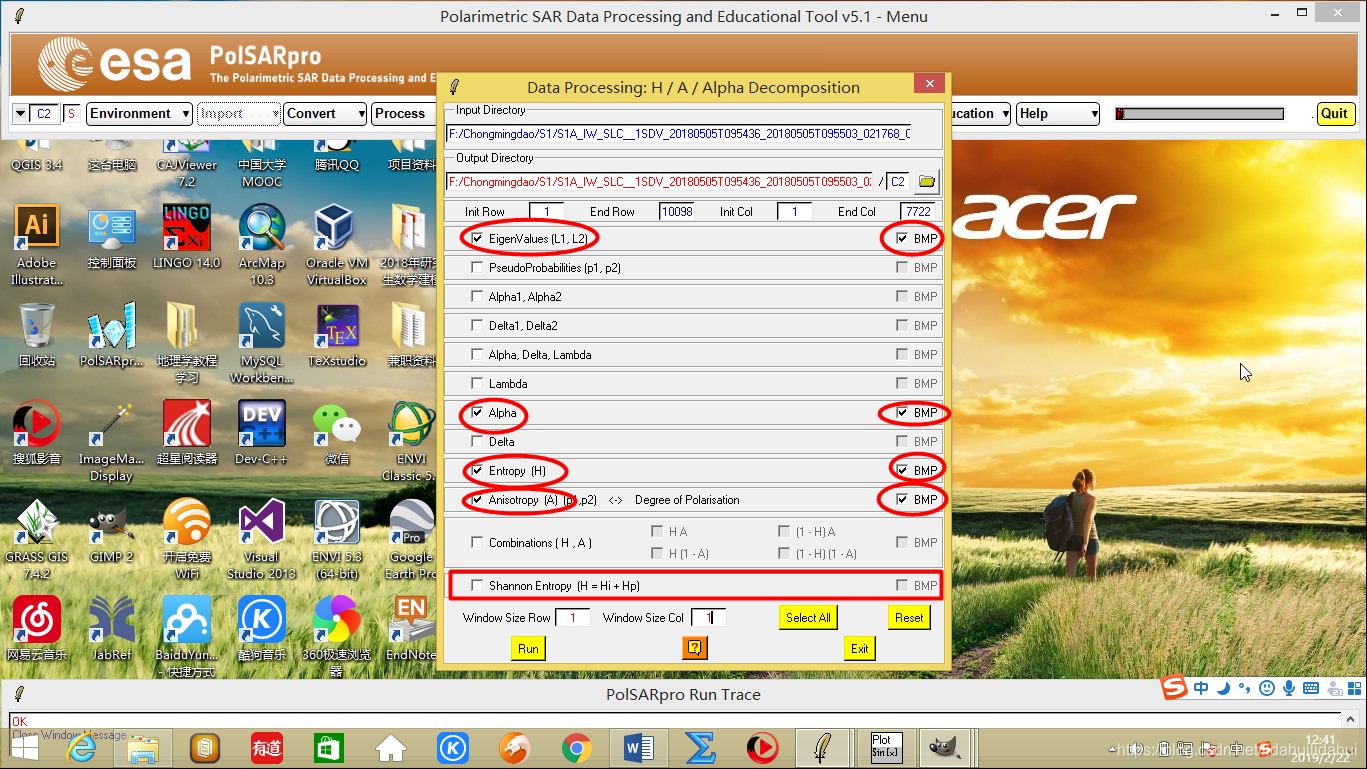Tick the Lambda checkbox
The width and height of the screenshot is (1367, 769).
click(x=478, y=384)
